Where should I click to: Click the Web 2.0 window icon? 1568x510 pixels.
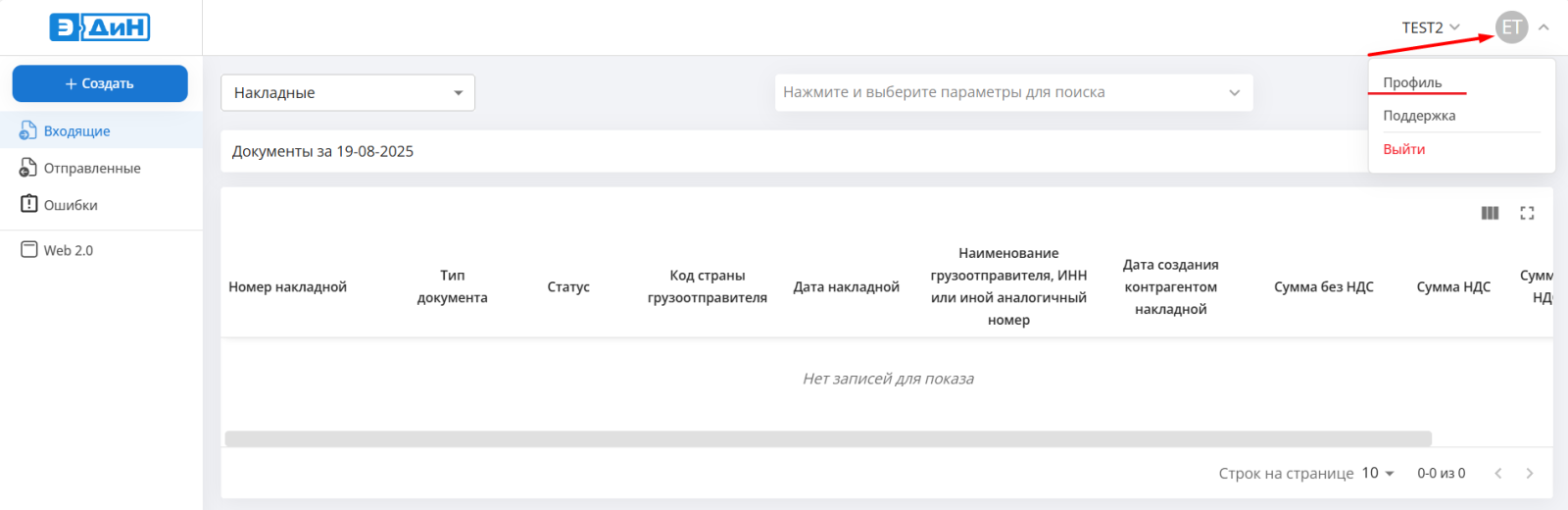click(x=28, y=249)
